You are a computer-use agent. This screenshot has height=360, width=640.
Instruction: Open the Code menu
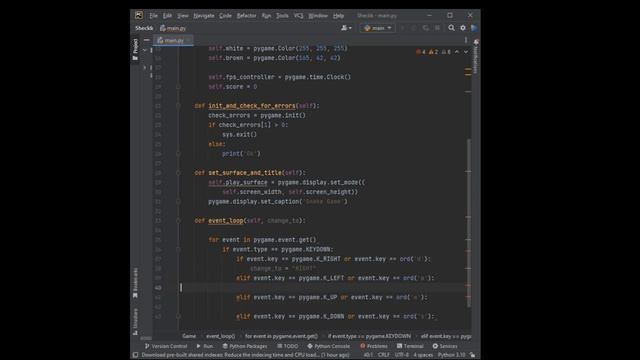[225, 16]
